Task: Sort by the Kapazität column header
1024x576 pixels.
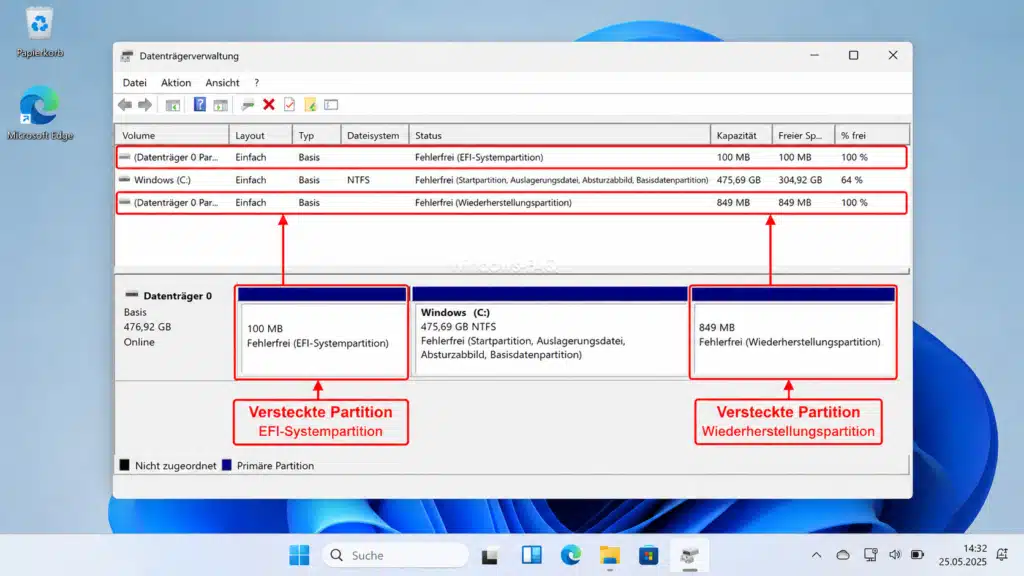Action: [x=741, y=135]
